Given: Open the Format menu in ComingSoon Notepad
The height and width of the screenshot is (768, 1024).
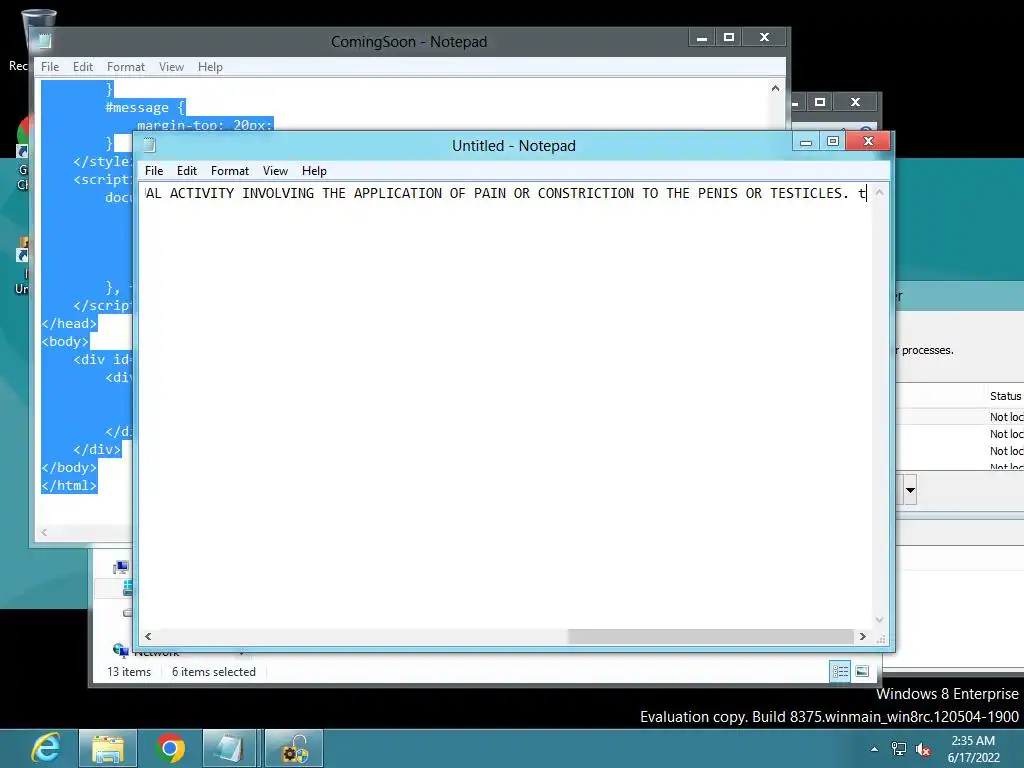Looking at the screenshot, I should point(126,67).
